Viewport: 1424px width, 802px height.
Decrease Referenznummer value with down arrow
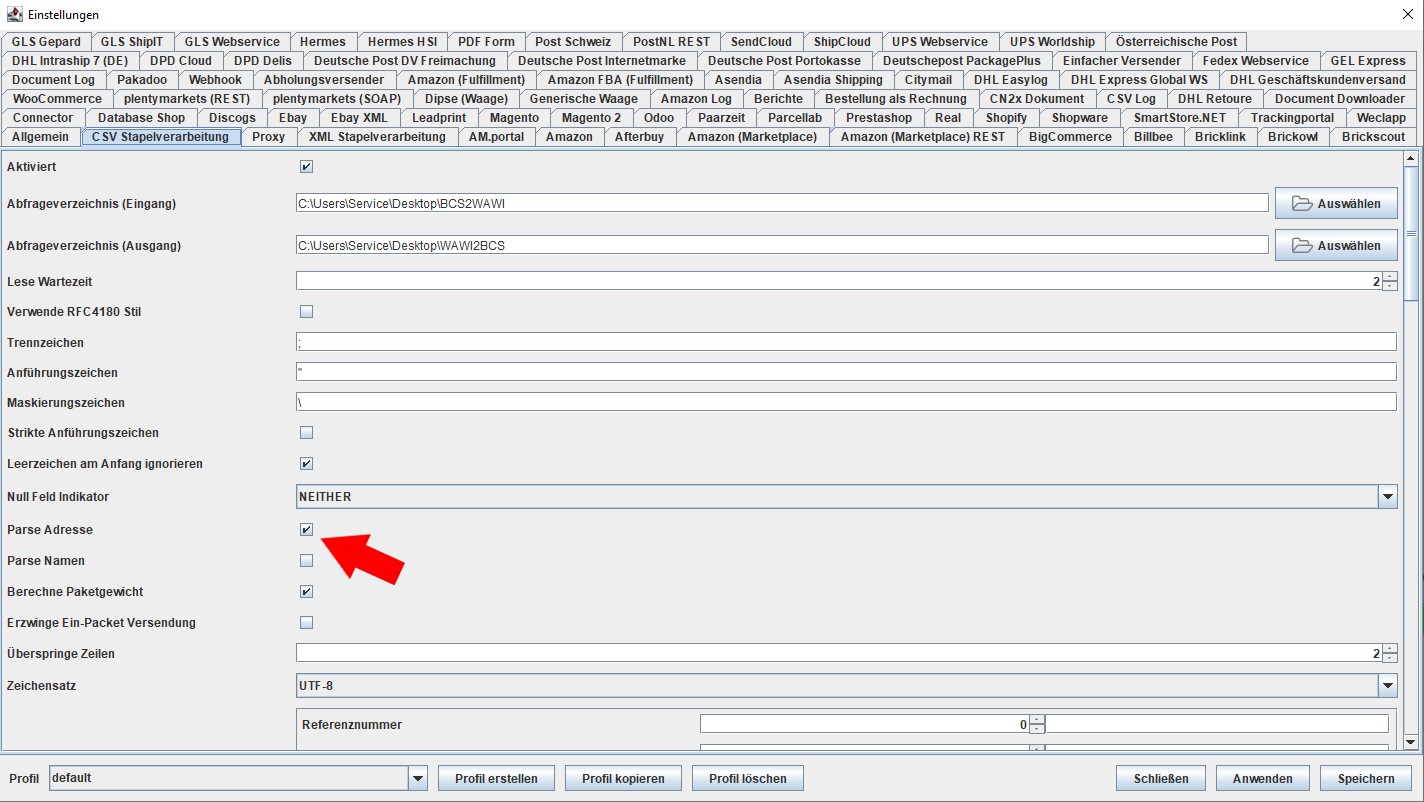(x=1037, y=729)
